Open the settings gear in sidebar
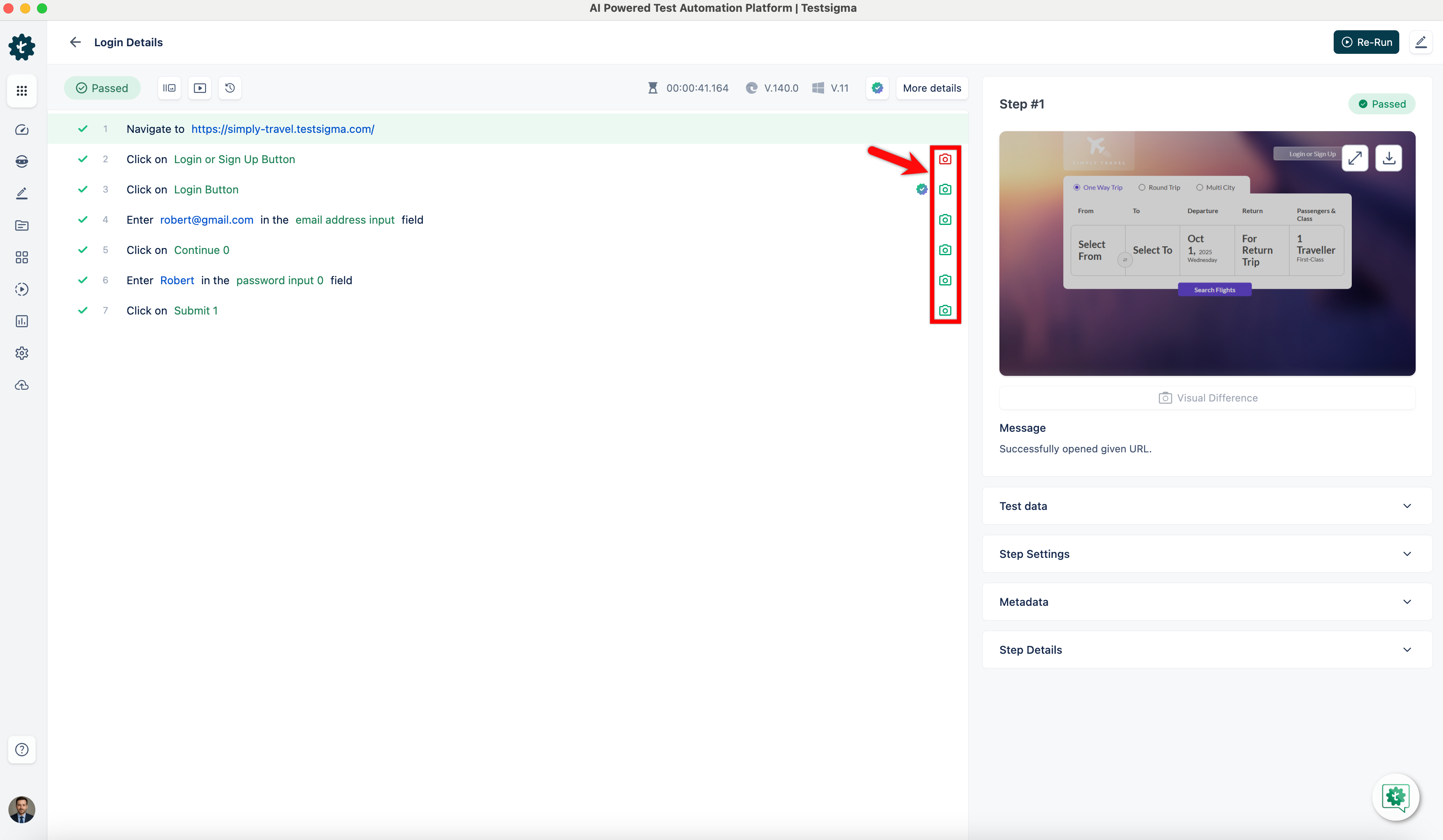1443x840 pixels. click(22, 353)
